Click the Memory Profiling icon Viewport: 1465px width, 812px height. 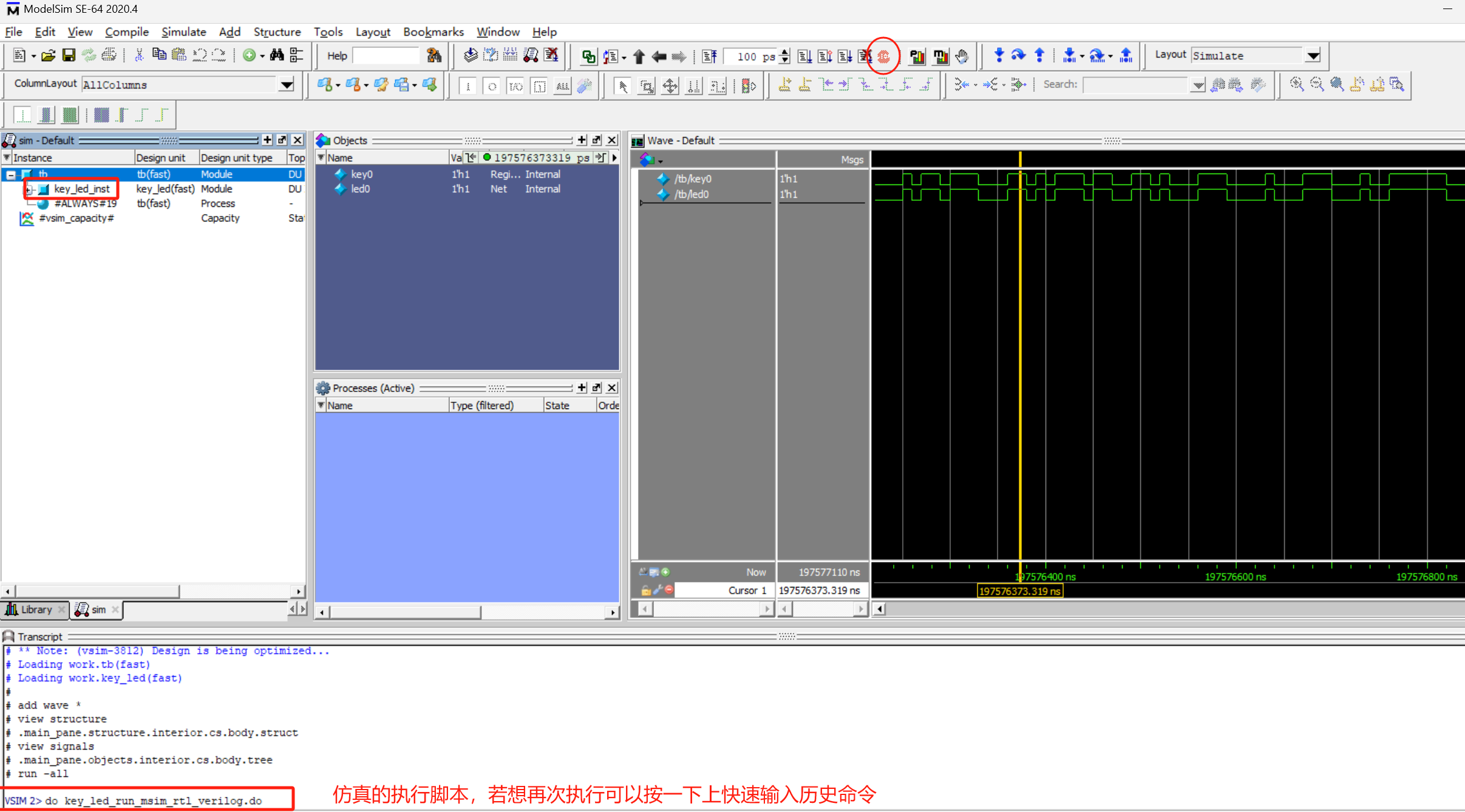point(940,56)
